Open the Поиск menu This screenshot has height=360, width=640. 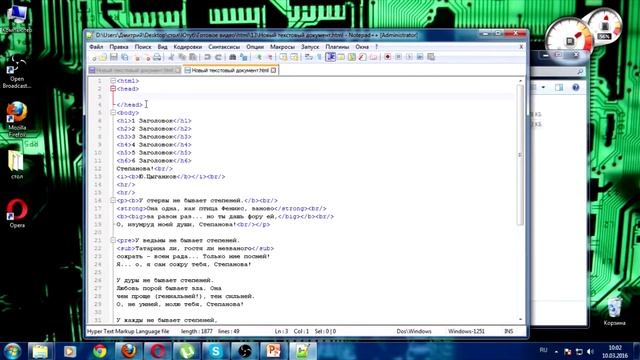[143, 47]
